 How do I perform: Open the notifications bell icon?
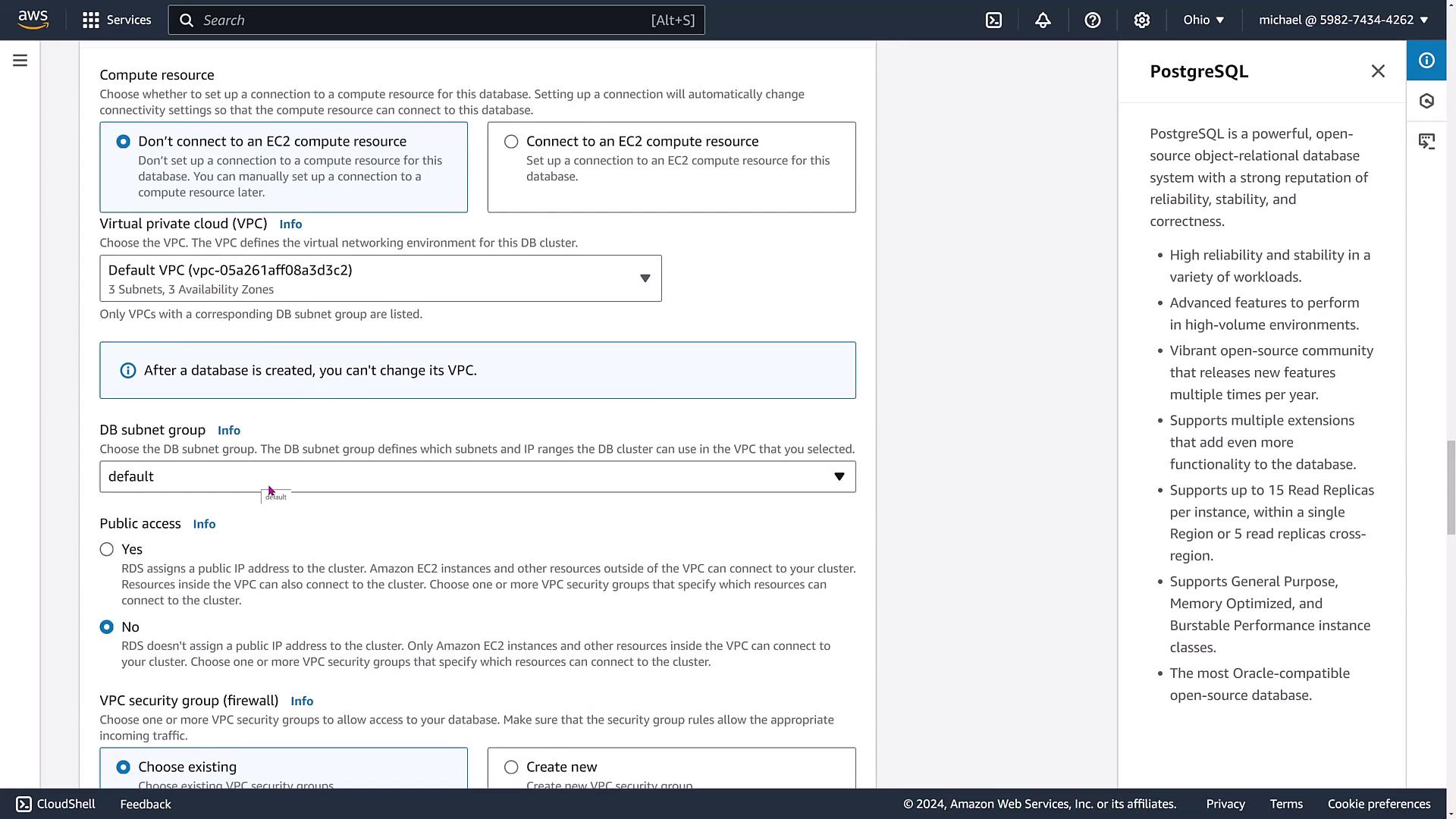pyautogui.click(x=1043, y=20)
